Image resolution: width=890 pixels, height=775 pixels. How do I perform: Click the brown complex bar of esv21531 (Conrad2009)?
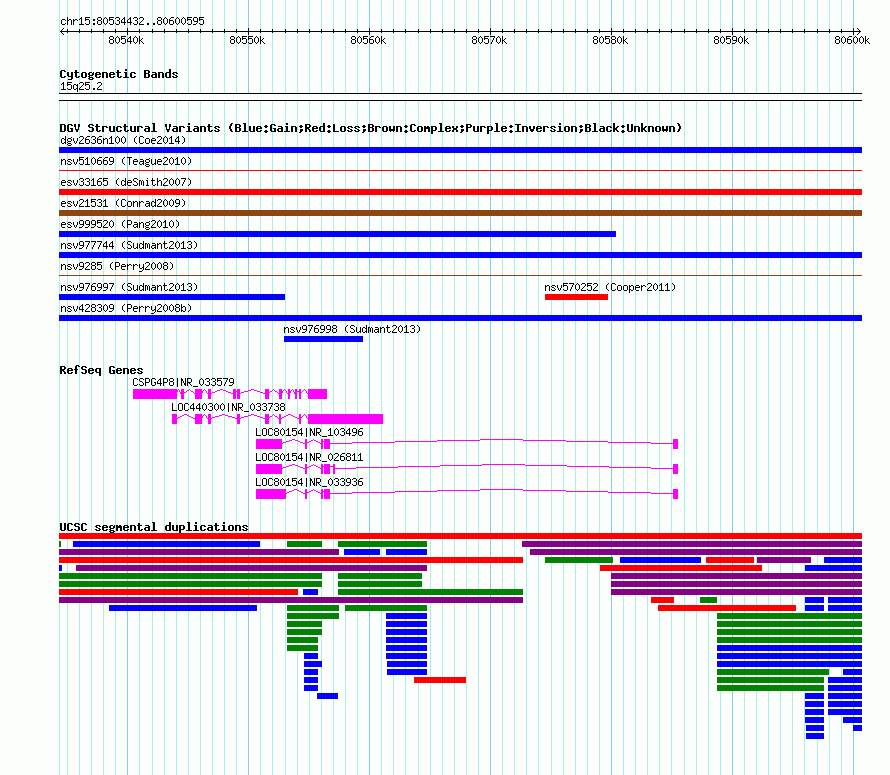coord(460,213)
